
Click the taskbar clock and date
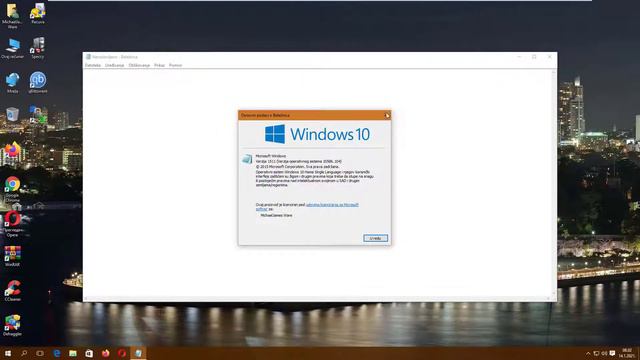(627, 353)
